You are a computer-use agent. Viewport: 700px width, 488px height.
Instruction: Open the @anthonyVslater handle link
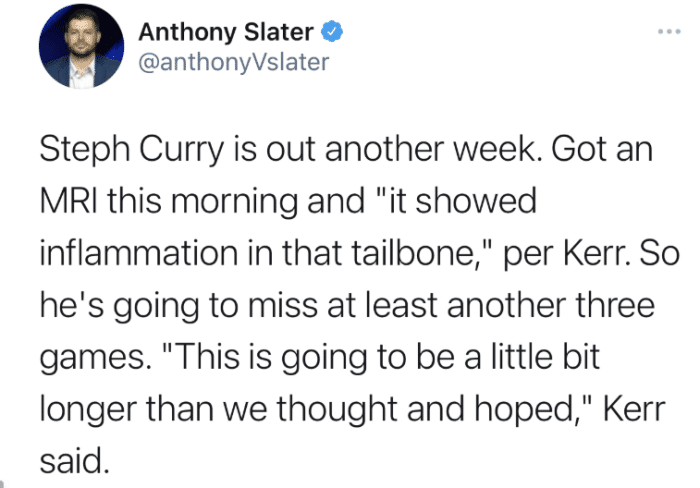pyautogui.click(x=234, y=63)
